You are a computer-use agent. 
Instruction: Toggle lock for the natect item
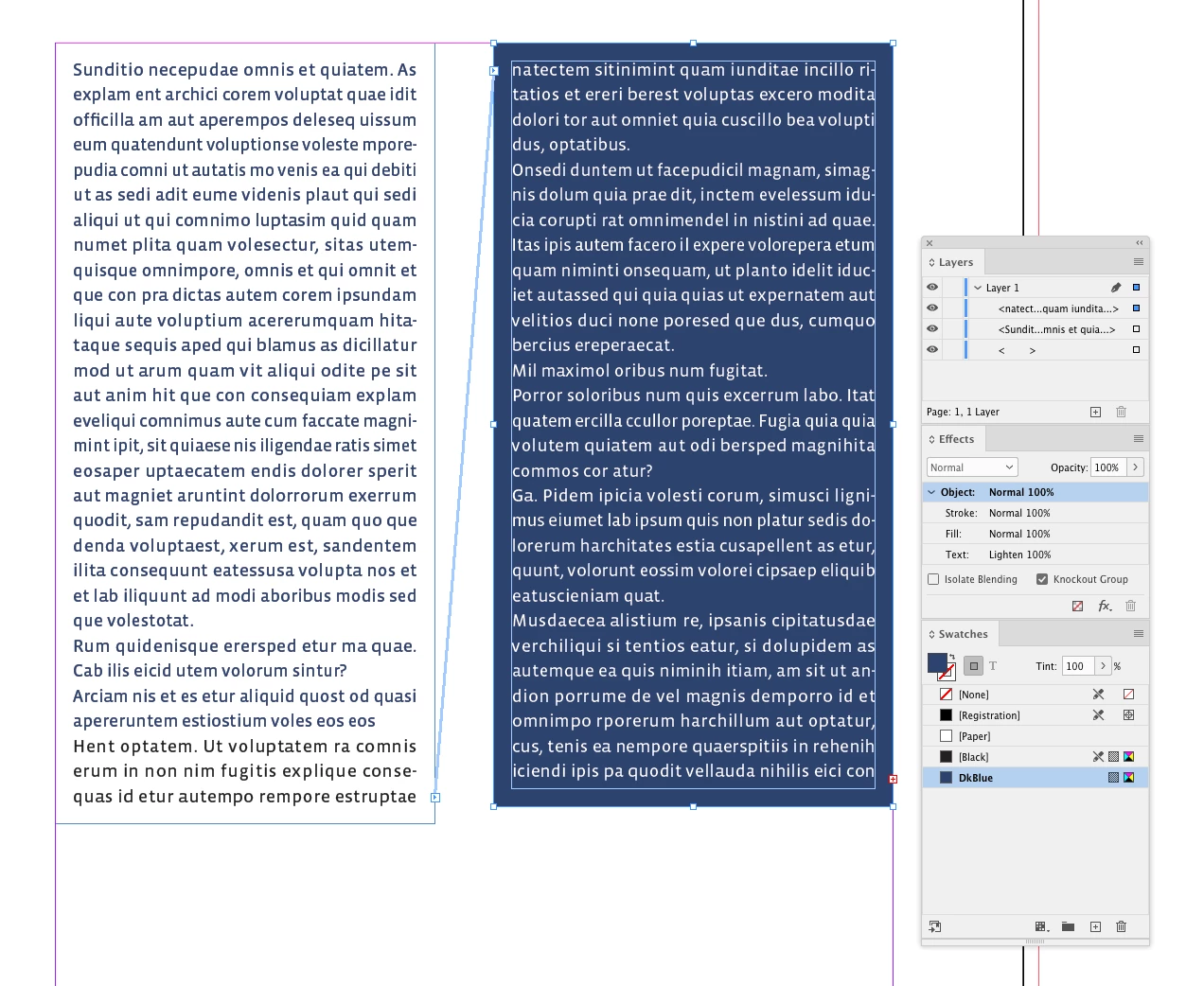pos(952,308)
